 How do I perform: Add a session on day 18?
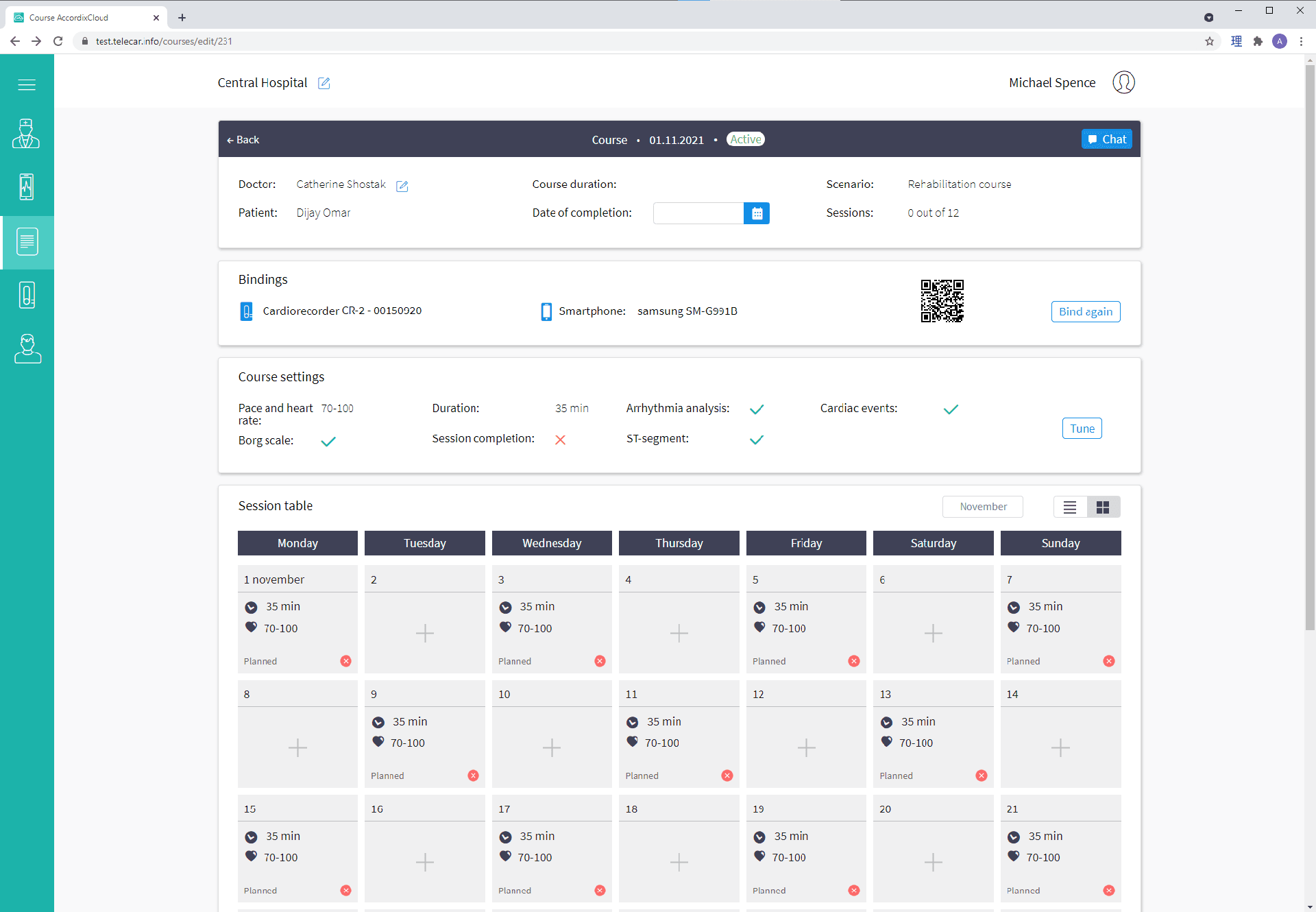[679, 862]
